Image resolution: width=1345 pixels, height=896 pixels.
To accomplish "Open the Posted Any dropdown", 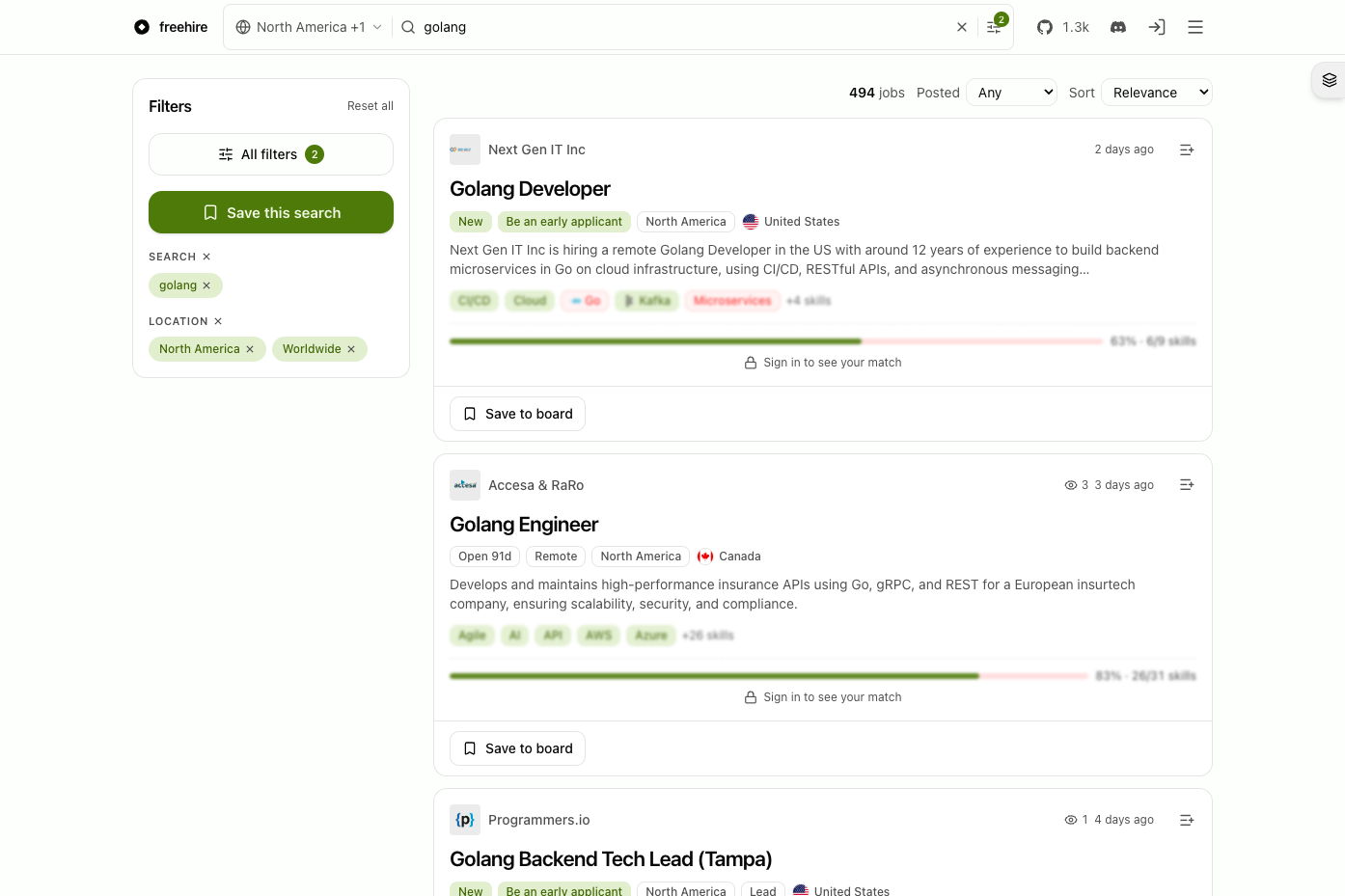I will pos(1011,93).
